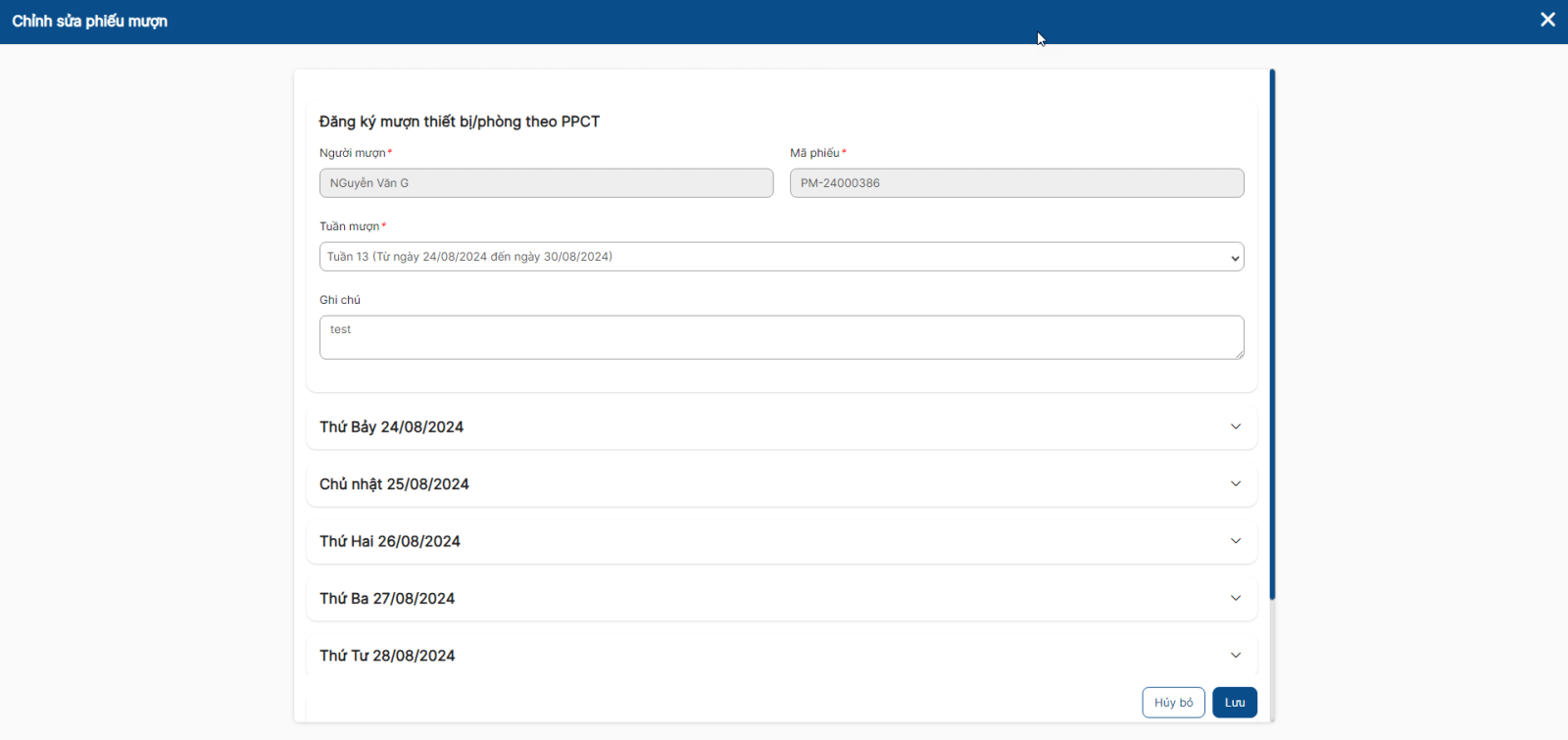Close the Chỉnh sửa phiếu mượn dialog
The image size is (1568, 740).
1547,20
